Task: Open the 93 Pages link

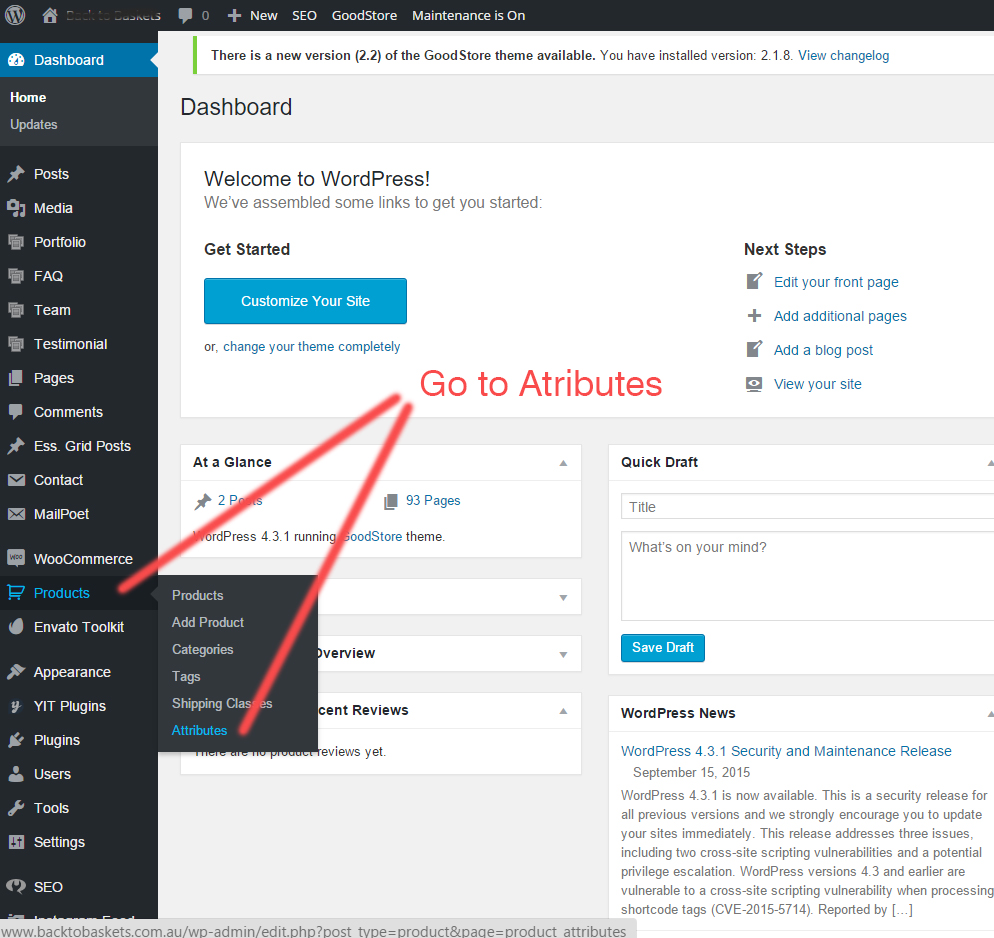Action: 432,500
